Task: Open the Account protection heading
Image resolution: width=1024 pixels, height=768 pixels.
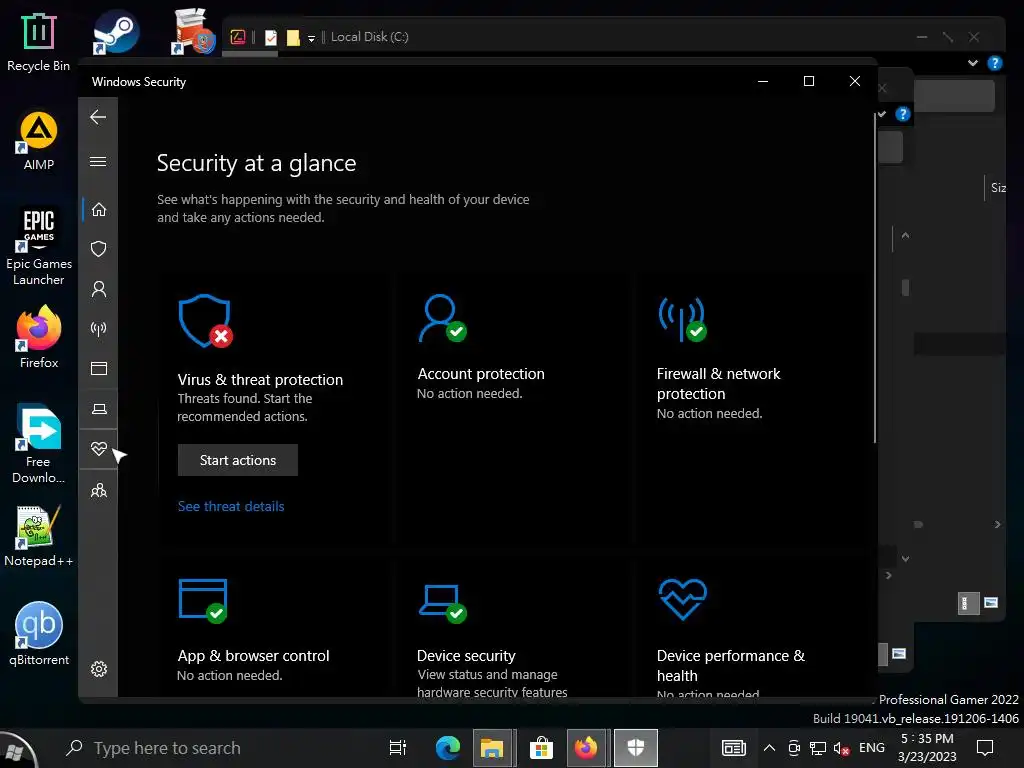Action: pyautogui.click(x=481, y=374)
